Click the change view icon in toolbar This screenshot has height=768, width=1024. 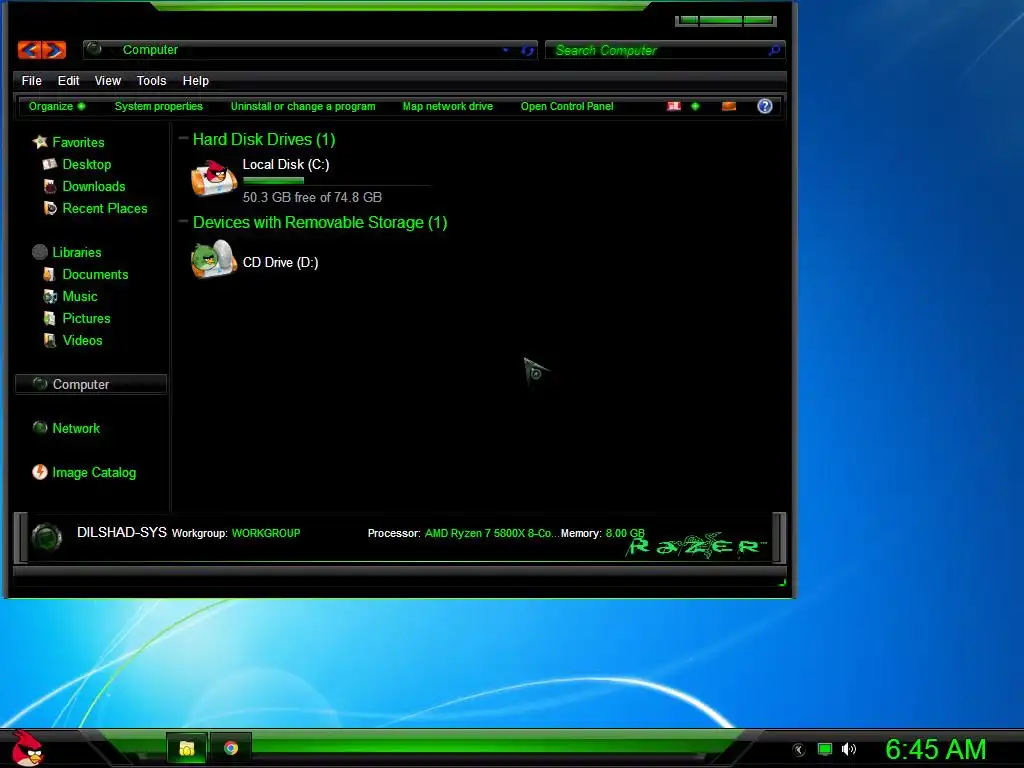[x=674, y=106]
